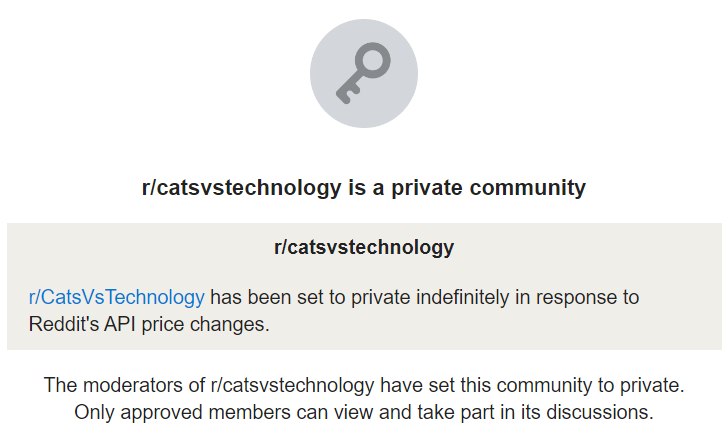Screen dimensions: 728x435
Task: Click the round head of the key
Action: point(374,64)
